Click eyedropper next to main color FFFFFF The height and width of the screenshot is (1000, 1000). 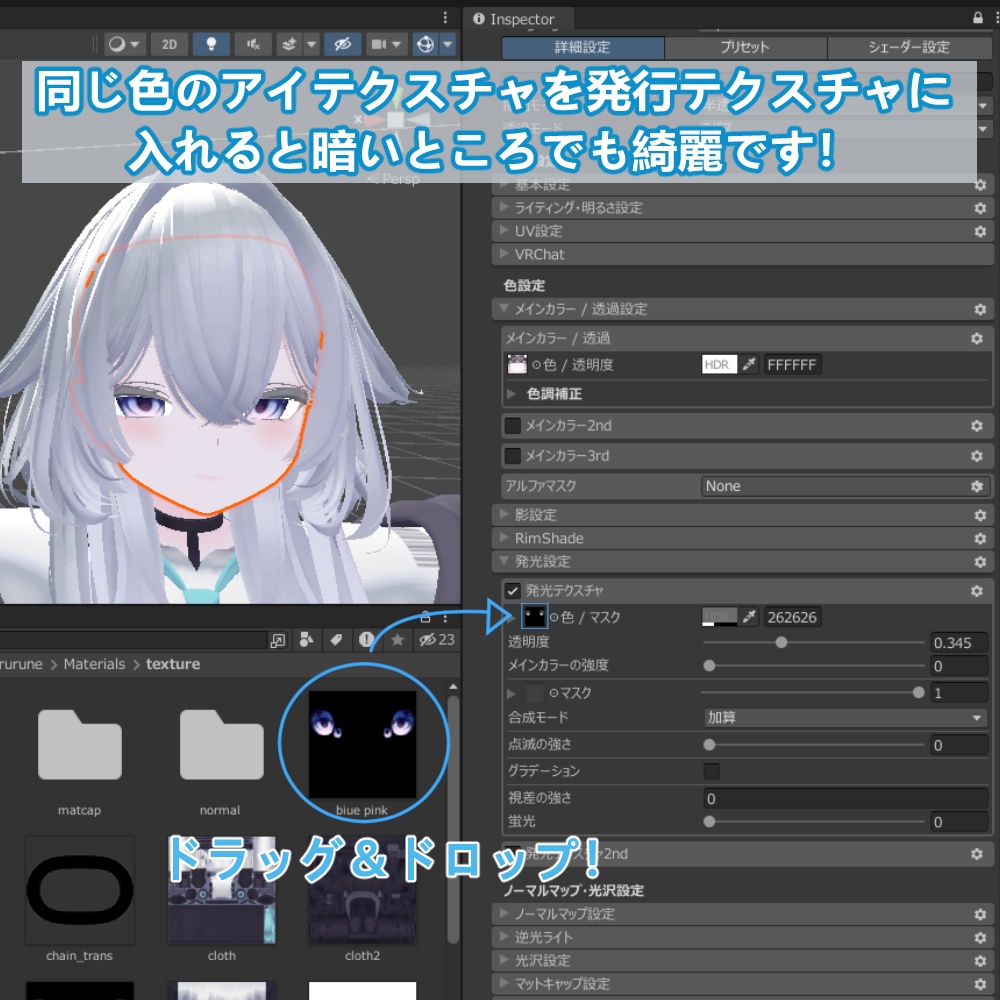tap(749, 365)
